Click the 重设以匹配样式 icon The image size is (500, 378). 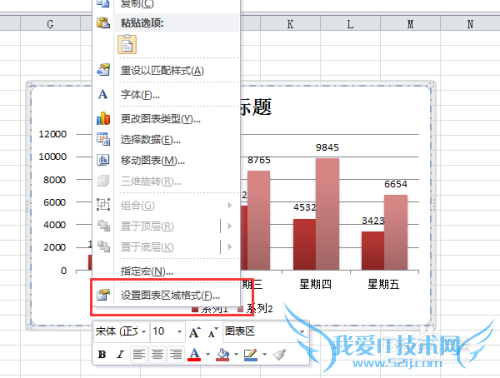103,70
